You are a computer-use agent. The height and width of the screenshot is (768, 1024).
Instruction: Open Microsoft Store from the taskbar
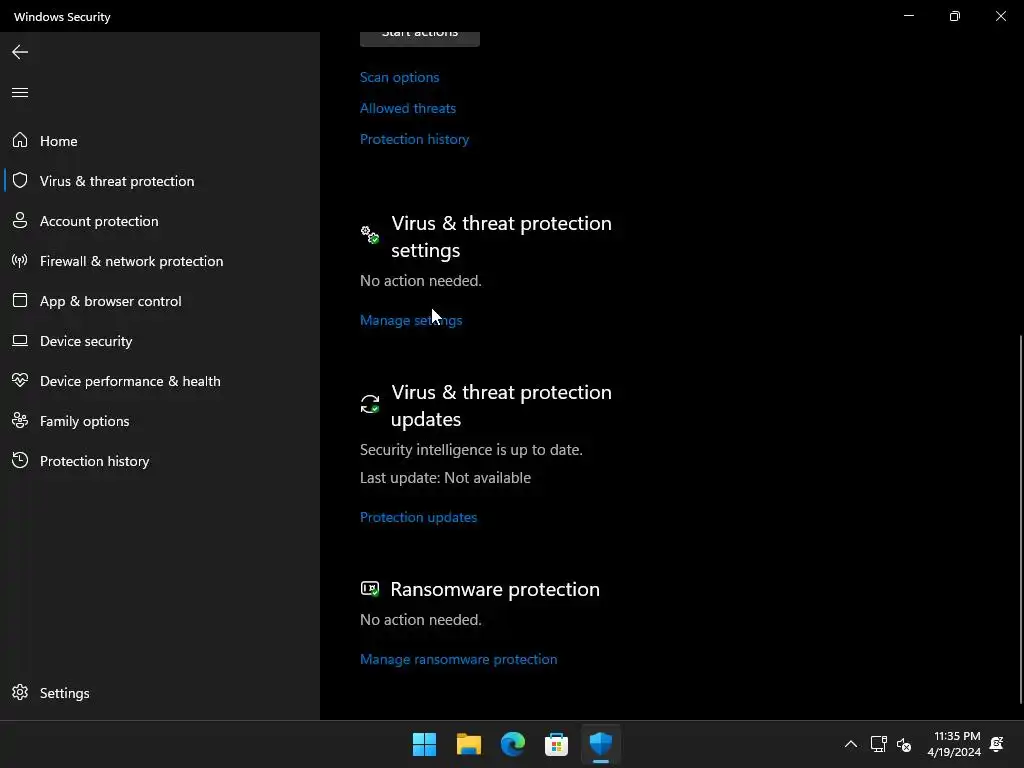coord(556,744)
